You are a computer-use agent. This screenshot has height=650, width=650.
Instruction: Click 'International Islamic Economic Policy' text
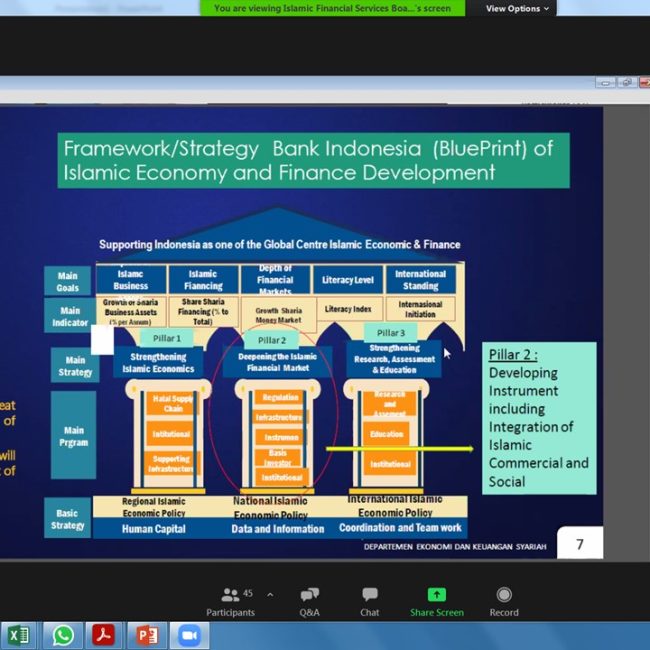395,506
